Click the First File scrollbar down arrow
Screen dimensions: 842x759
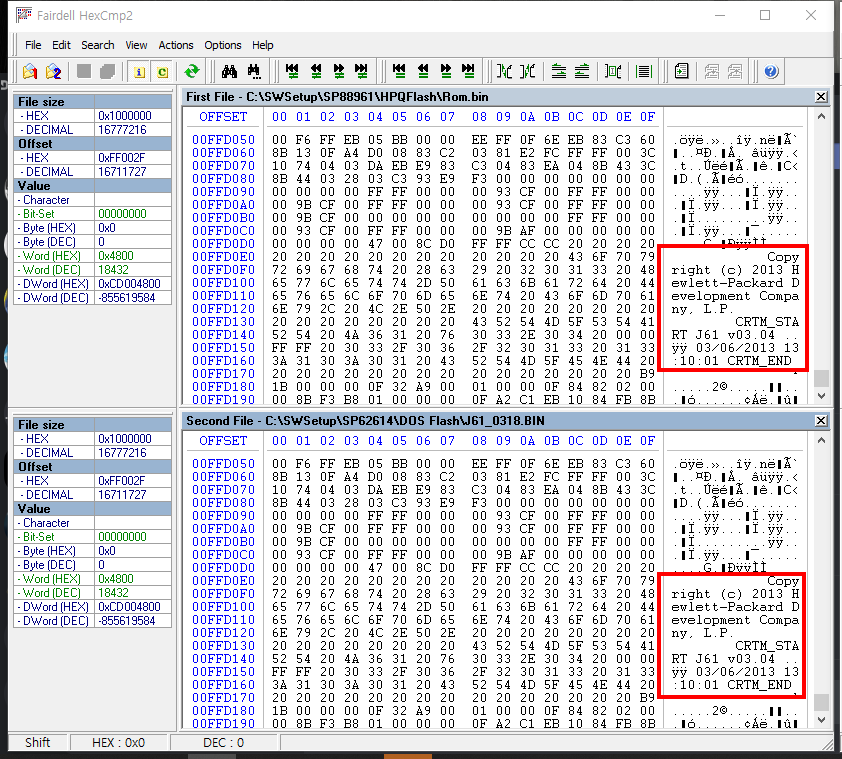click(821, 396)
